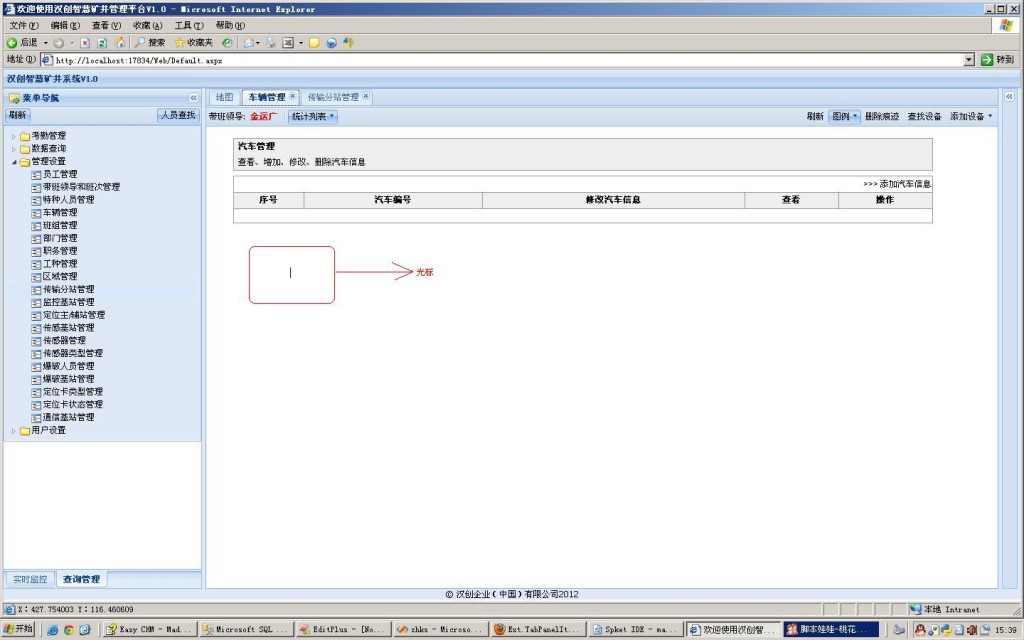Switch to EditPlus in the taskbar
This screenshot has width=1024, height=640.
342,630
